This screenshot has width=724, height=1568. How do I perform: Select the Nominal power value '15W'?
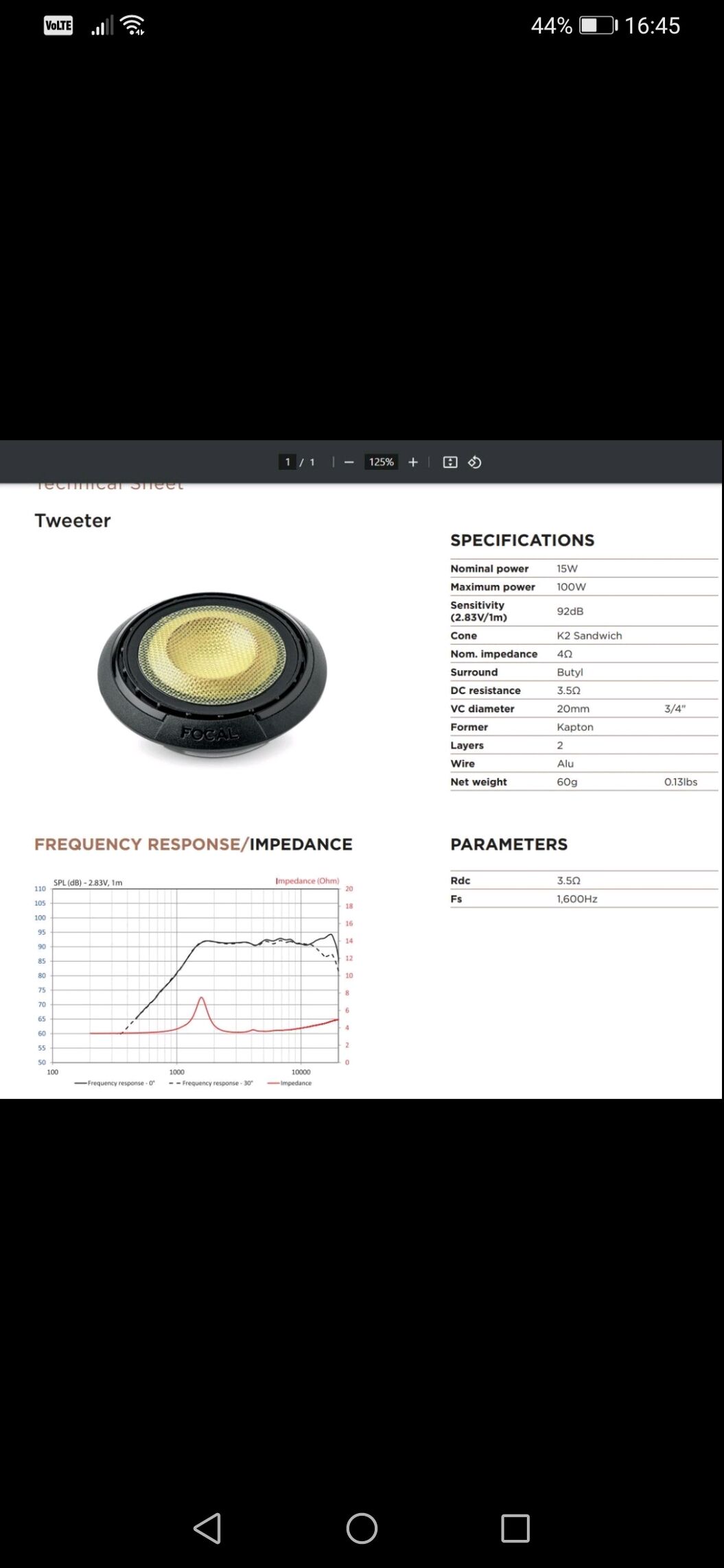(567, 569)
